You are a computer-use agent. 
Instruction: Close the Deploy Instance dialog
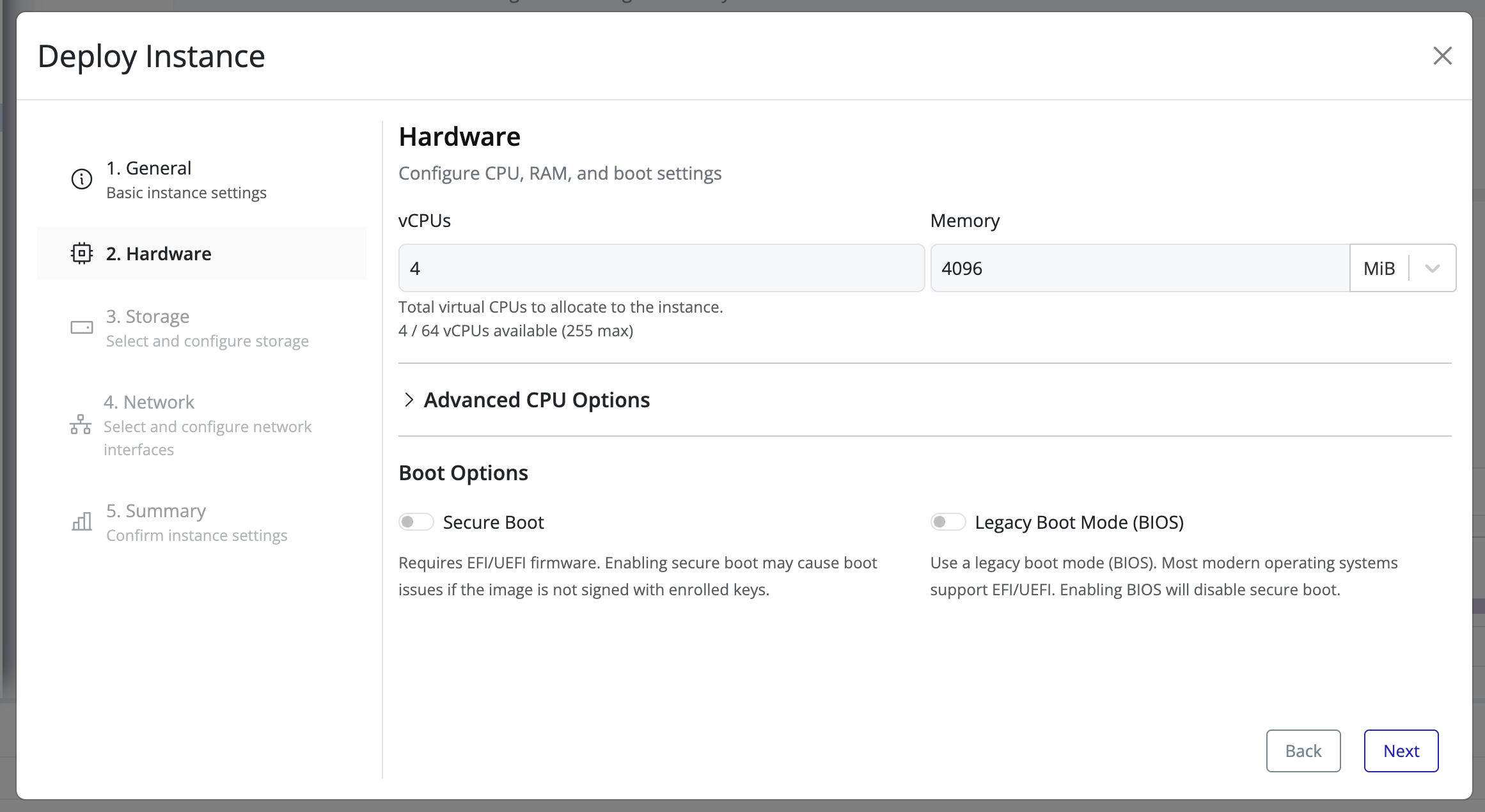pos(1442,56)
